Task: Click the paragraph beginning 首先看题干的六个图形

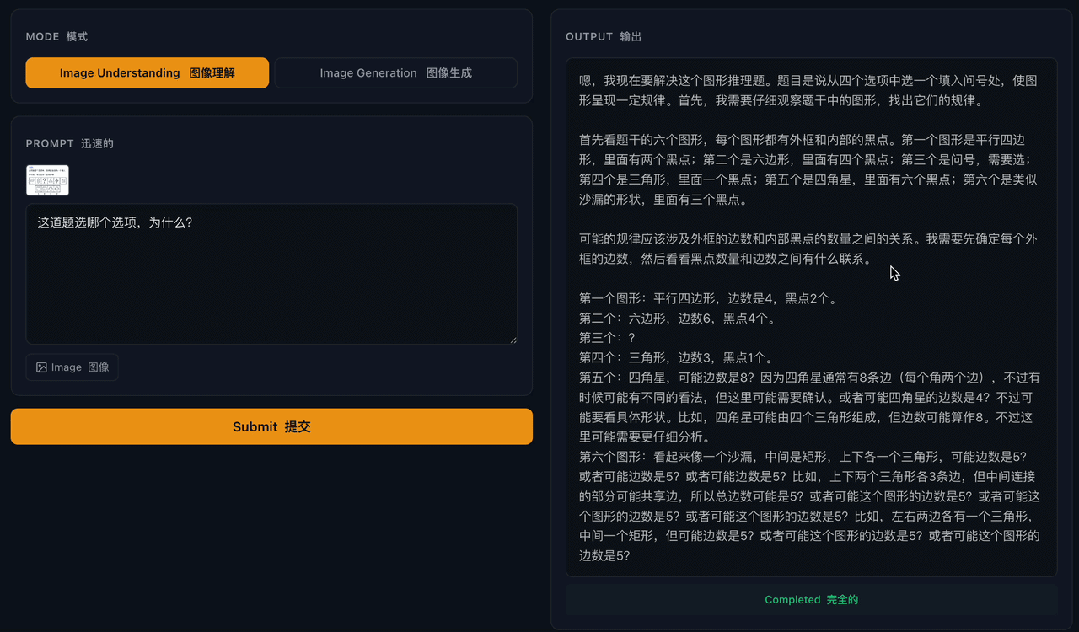Action: [x=807, y=169]
